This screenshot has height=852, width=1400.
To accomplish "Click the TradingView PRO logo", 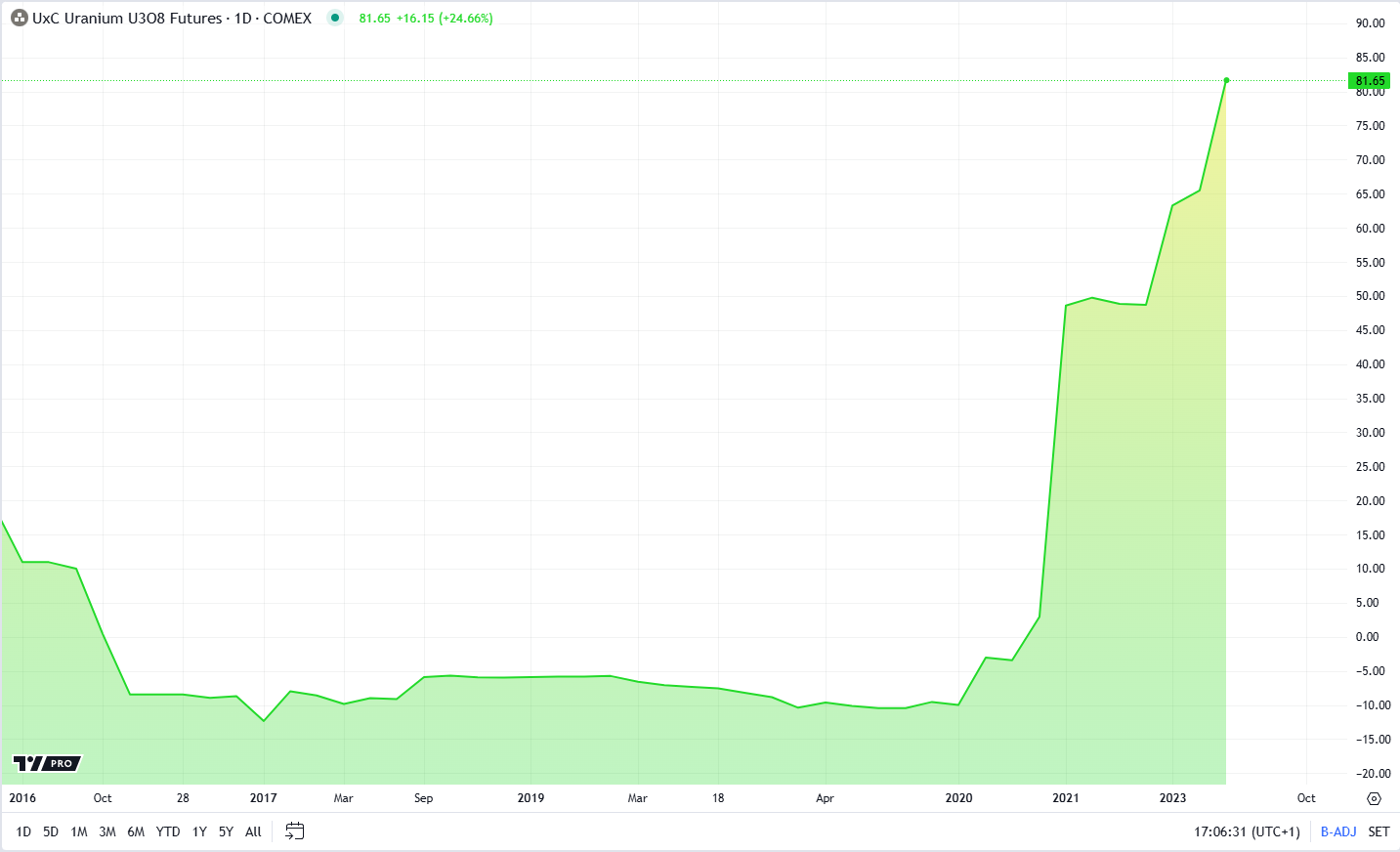I will (x=47, y=763).
